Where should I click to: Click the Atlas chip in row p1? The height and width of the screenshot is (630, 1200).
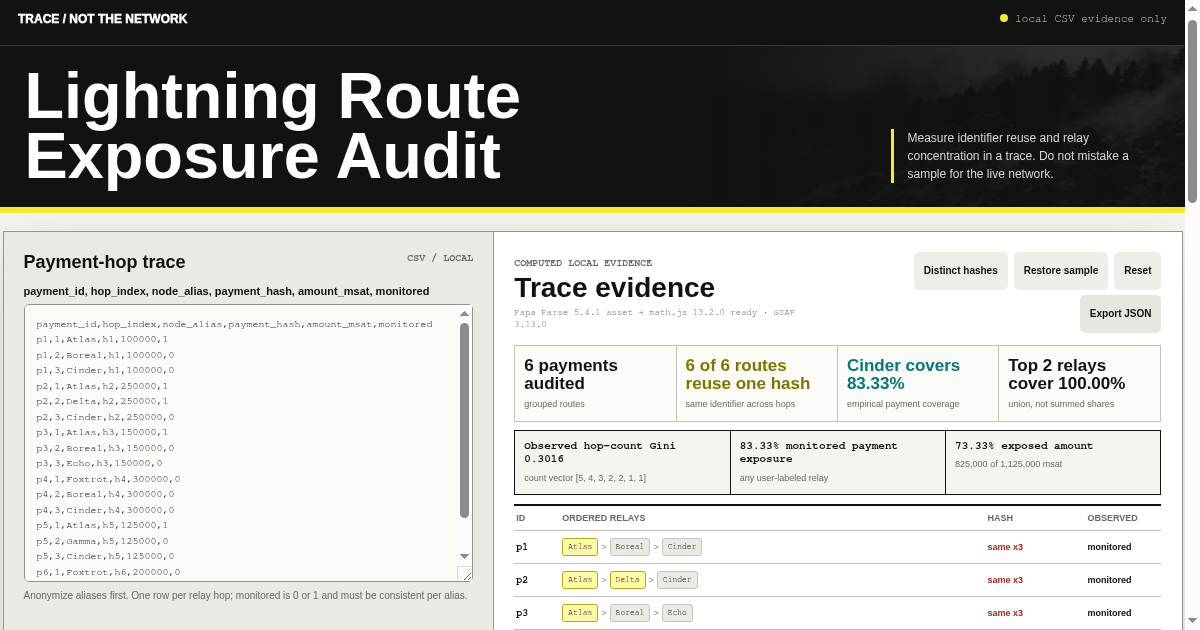pyautogui.click(x=580, y=547)
